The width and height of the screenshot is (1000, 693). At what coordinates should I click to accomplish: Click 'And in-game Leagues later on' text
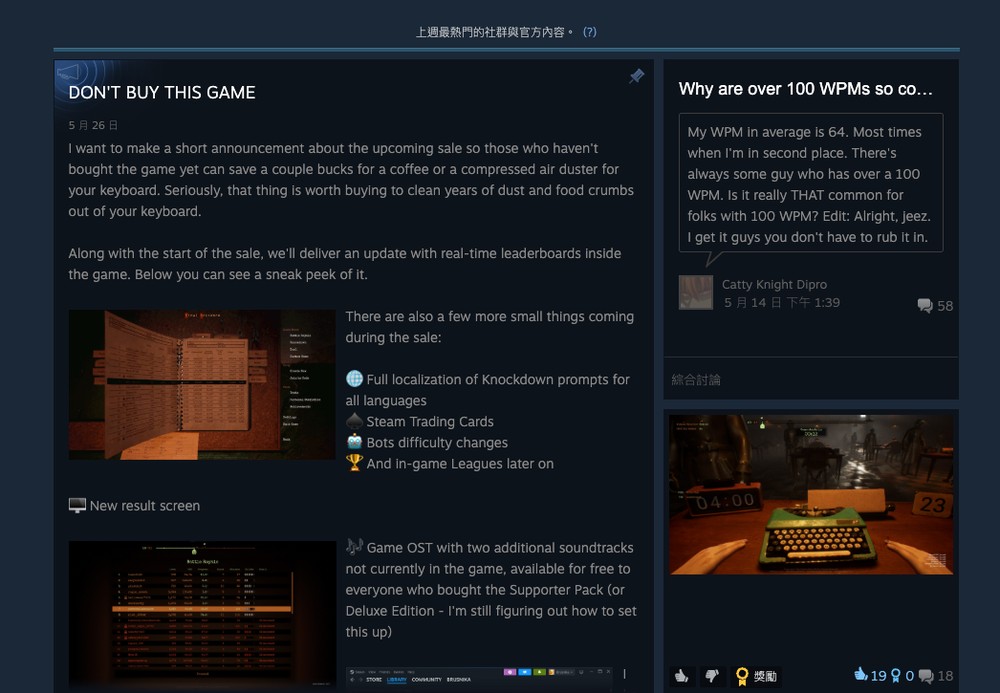(x=460, y=463)
